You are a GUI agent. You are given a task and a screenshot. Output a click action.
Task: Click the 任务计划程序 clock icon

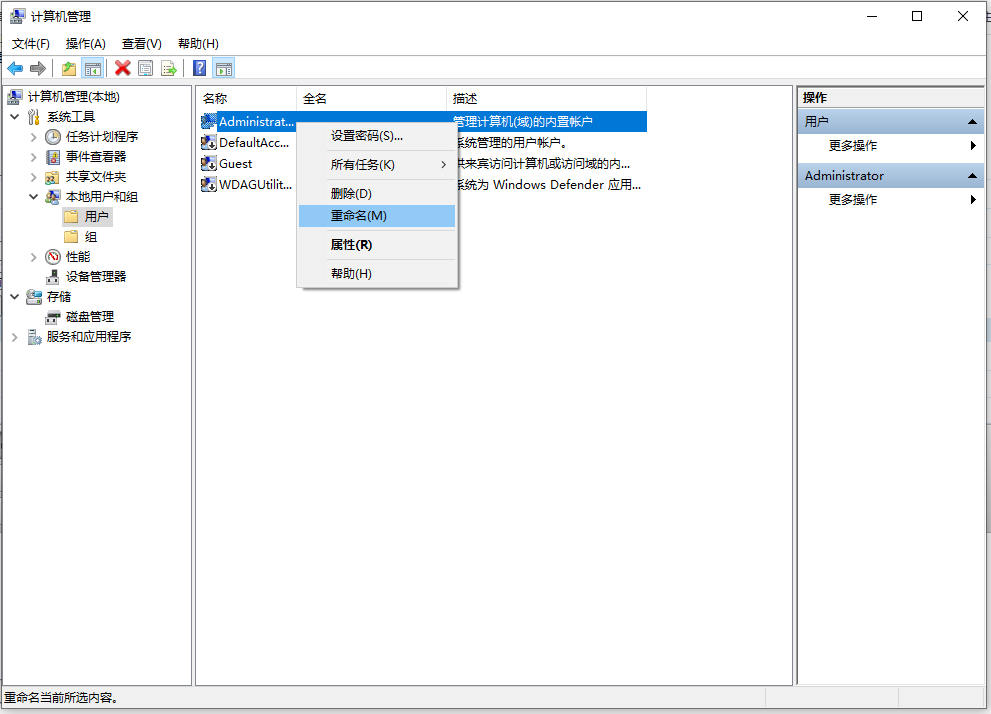(53, 136)
